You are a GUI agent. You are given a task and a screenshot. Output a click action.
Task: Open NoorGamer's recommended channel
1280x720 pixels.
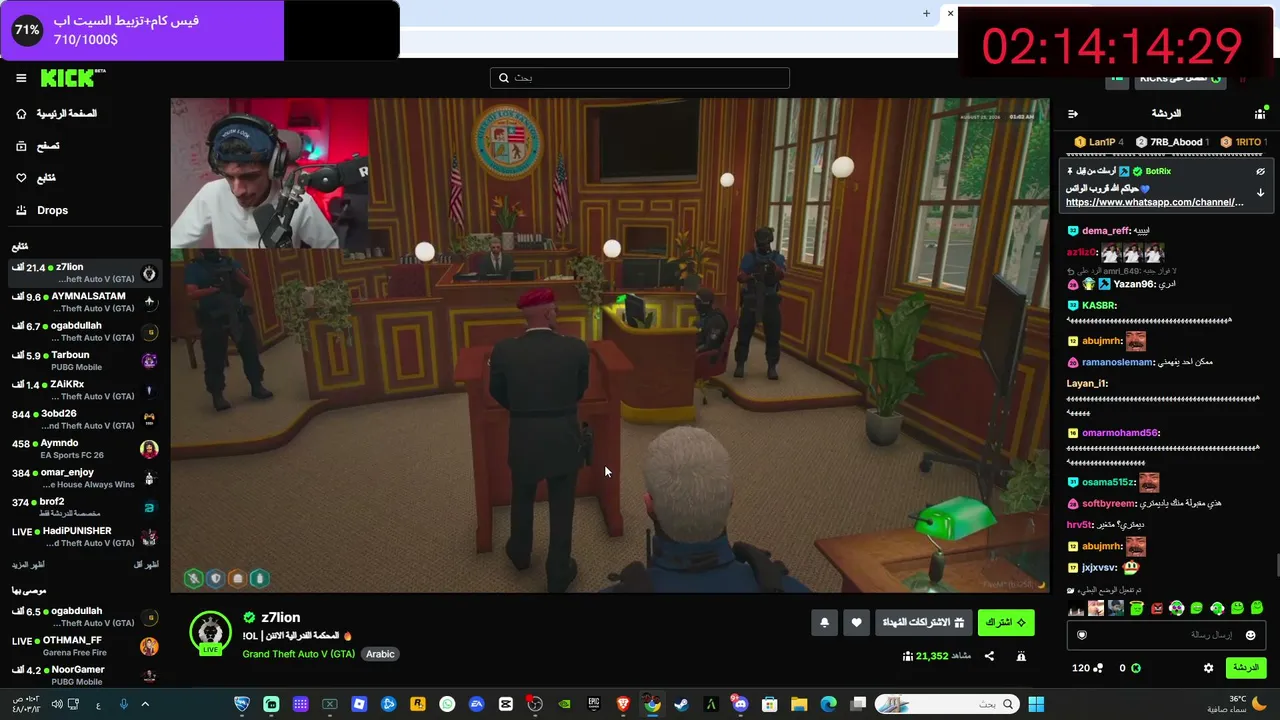(85, 675)
